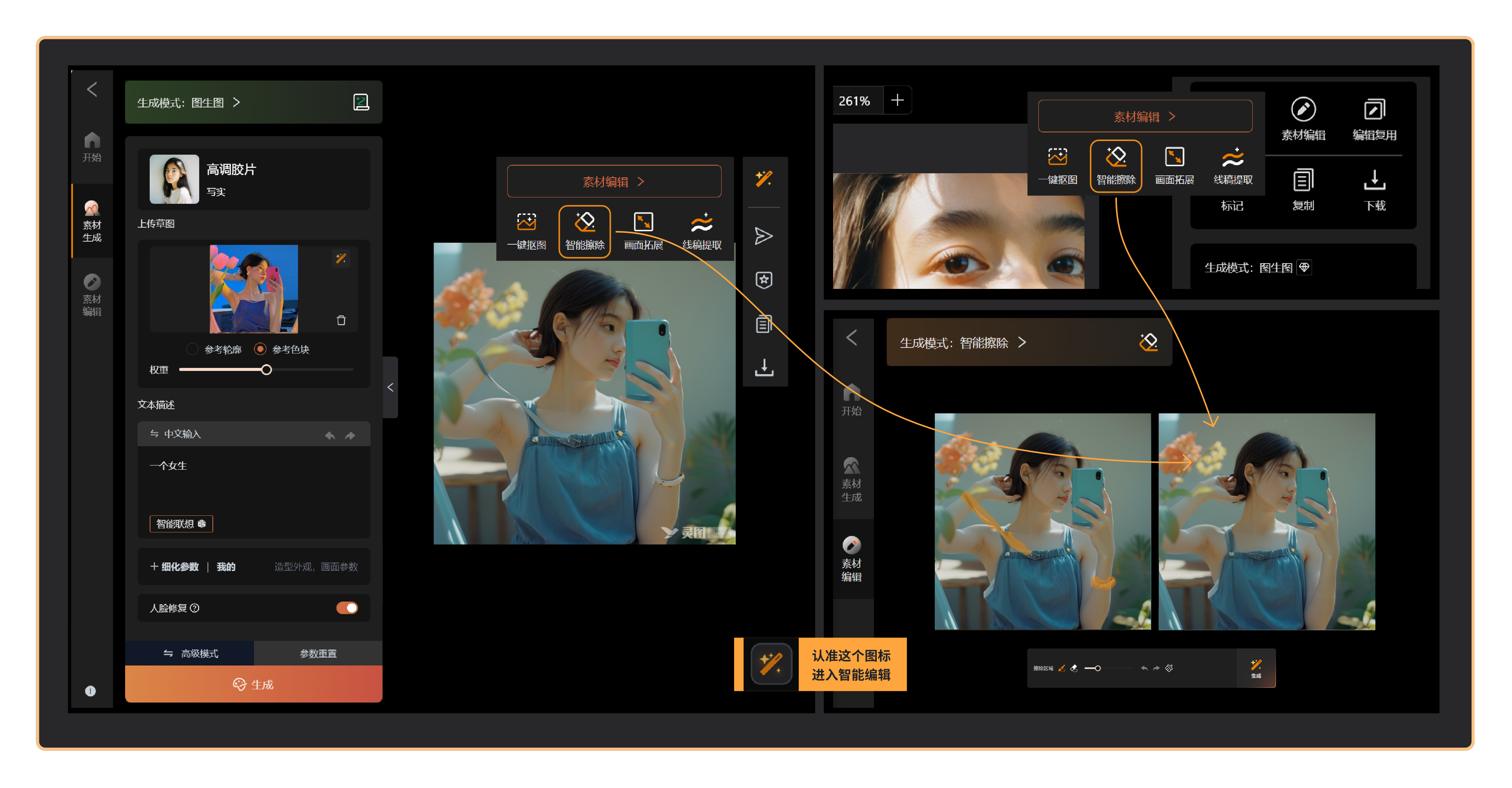Click star mark icon in vertical image toolbar
The image size is (1512, 788).
tap(764, 280)
